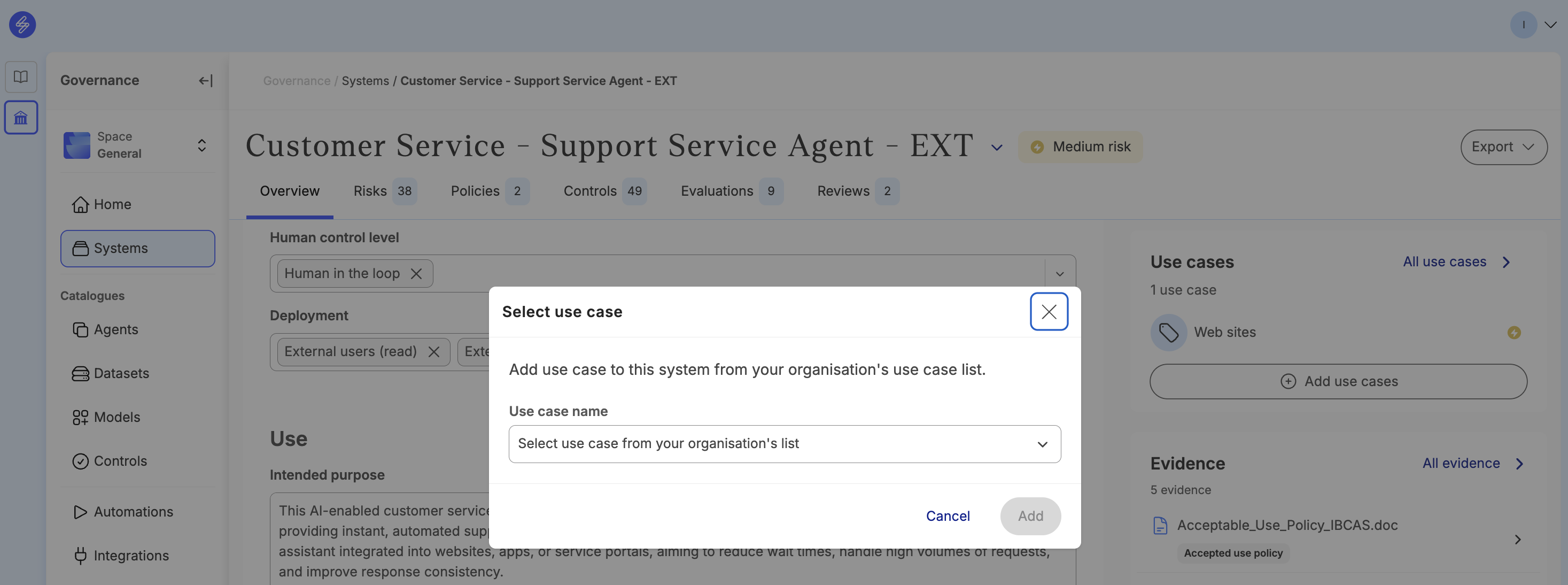Open the Use case name dropdown
The width and height of the screenshot is (1568, 585).
click(785, 444)
